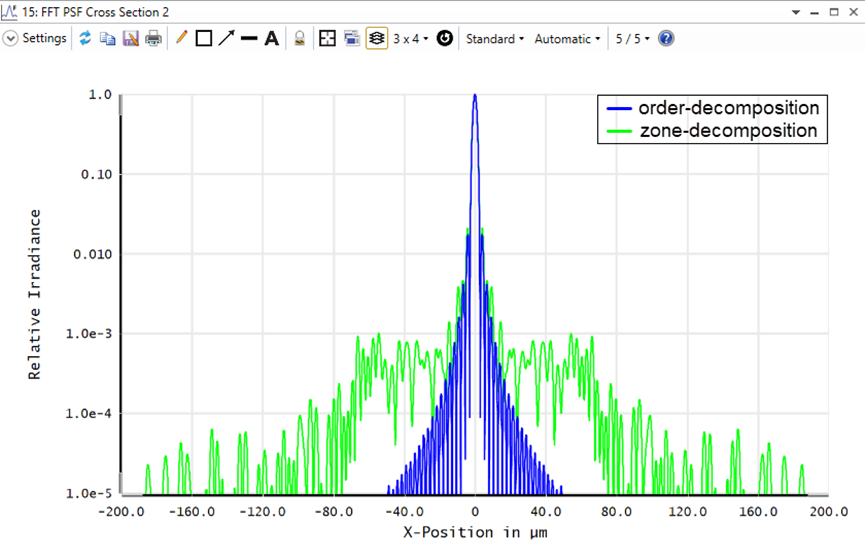The height and width of the screenshot is (558, 865).
Task: Click the refresh/update analysis icon
Action: pos(85,39)
